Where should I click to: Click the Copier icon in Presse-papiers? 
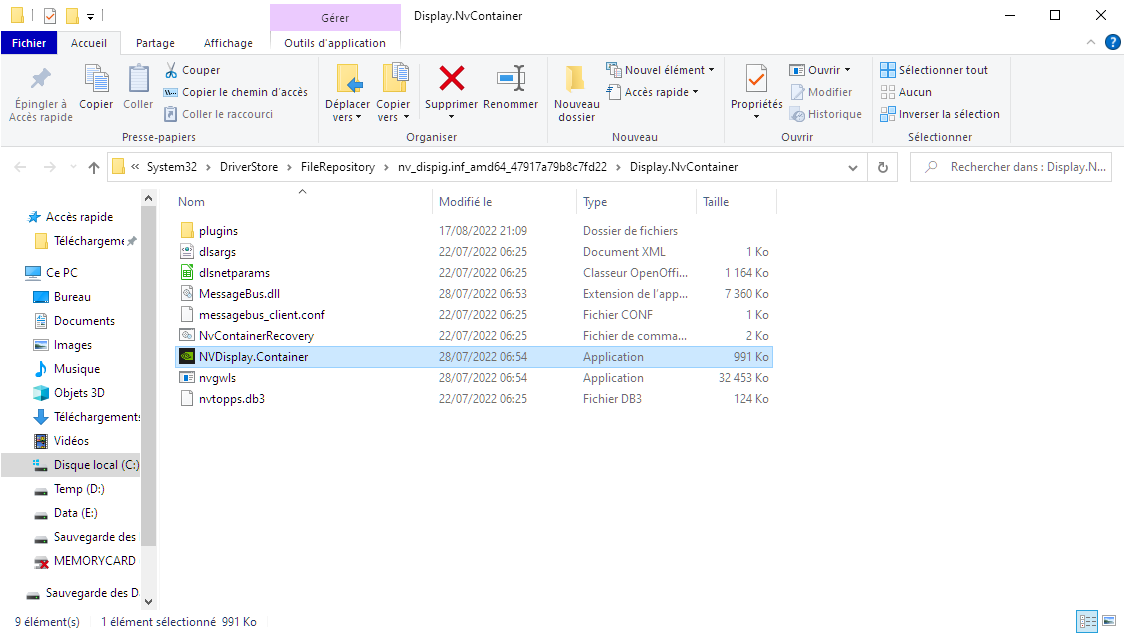(96, 79)
